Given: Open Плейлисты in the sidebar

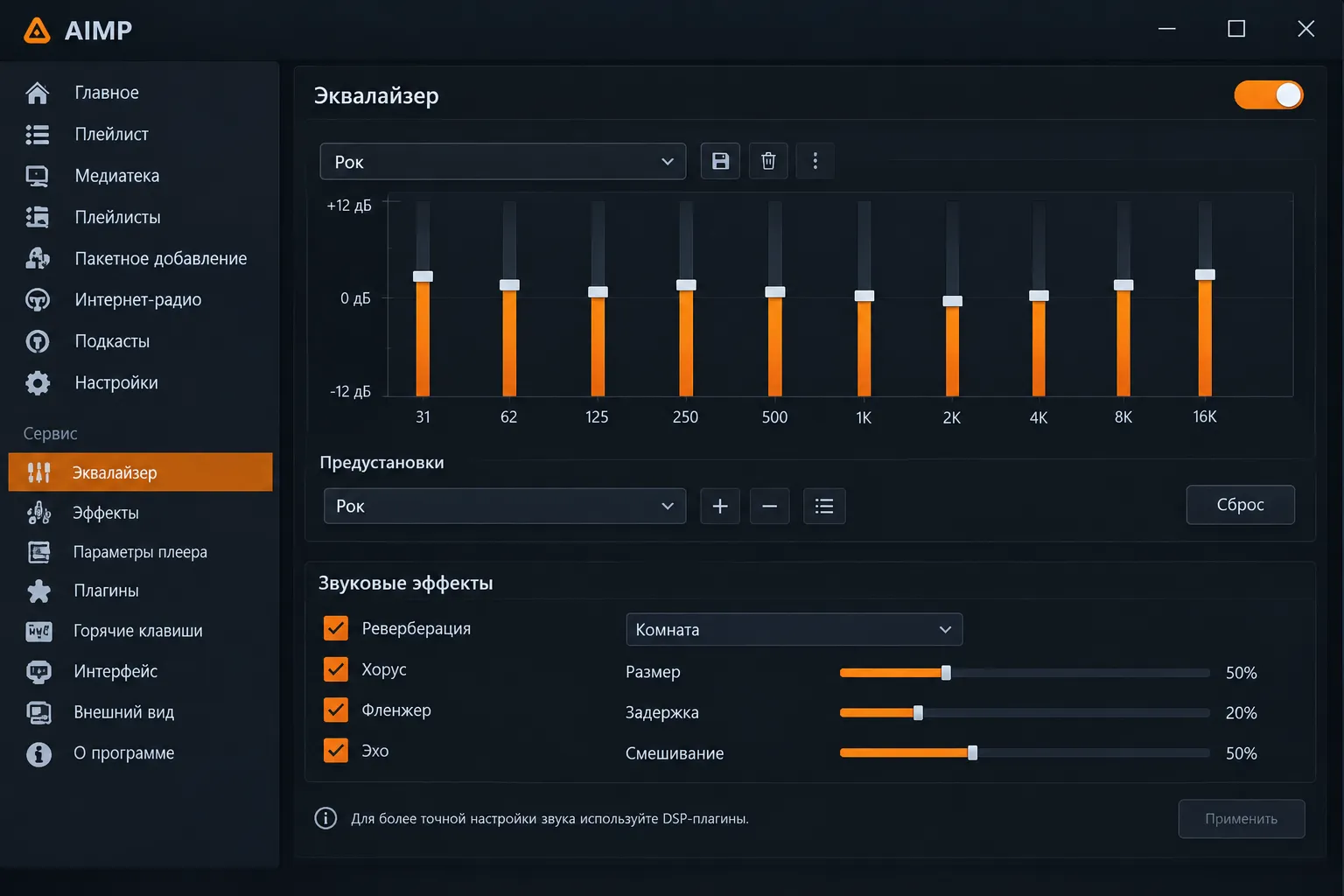Looking at the screenshot, I should [x=140, y=217].
